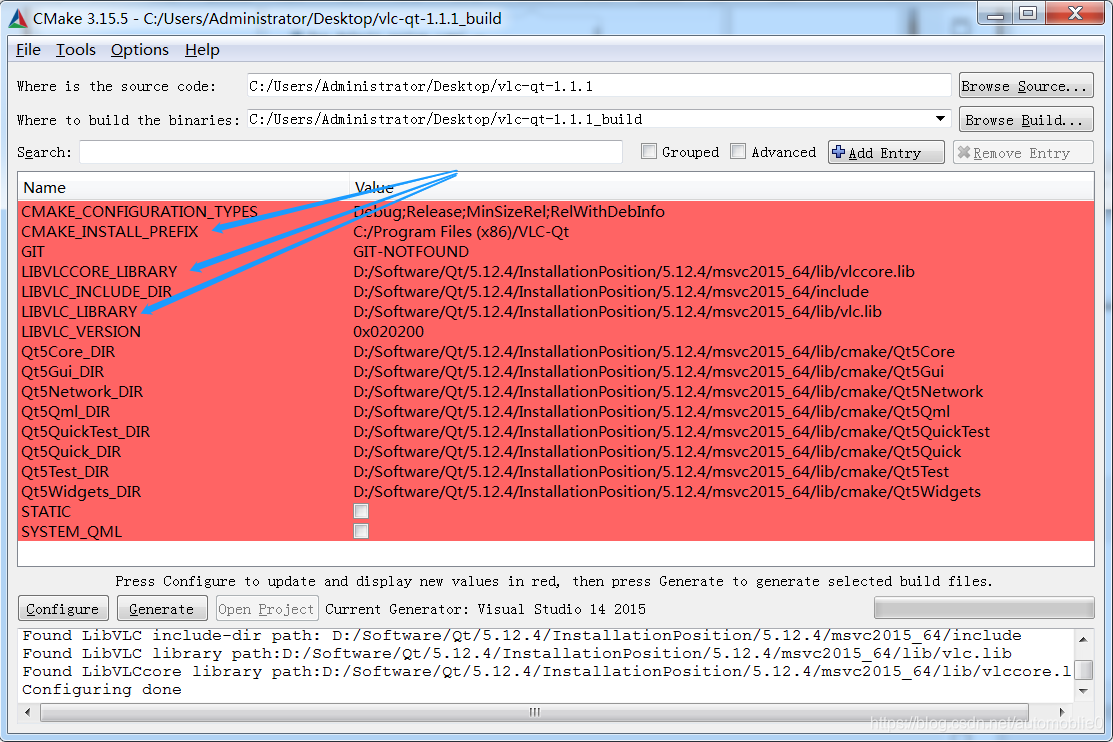Select the Qt5Quick_DIR entry
Screen dimensions: 1113x742
click(71, 452)
